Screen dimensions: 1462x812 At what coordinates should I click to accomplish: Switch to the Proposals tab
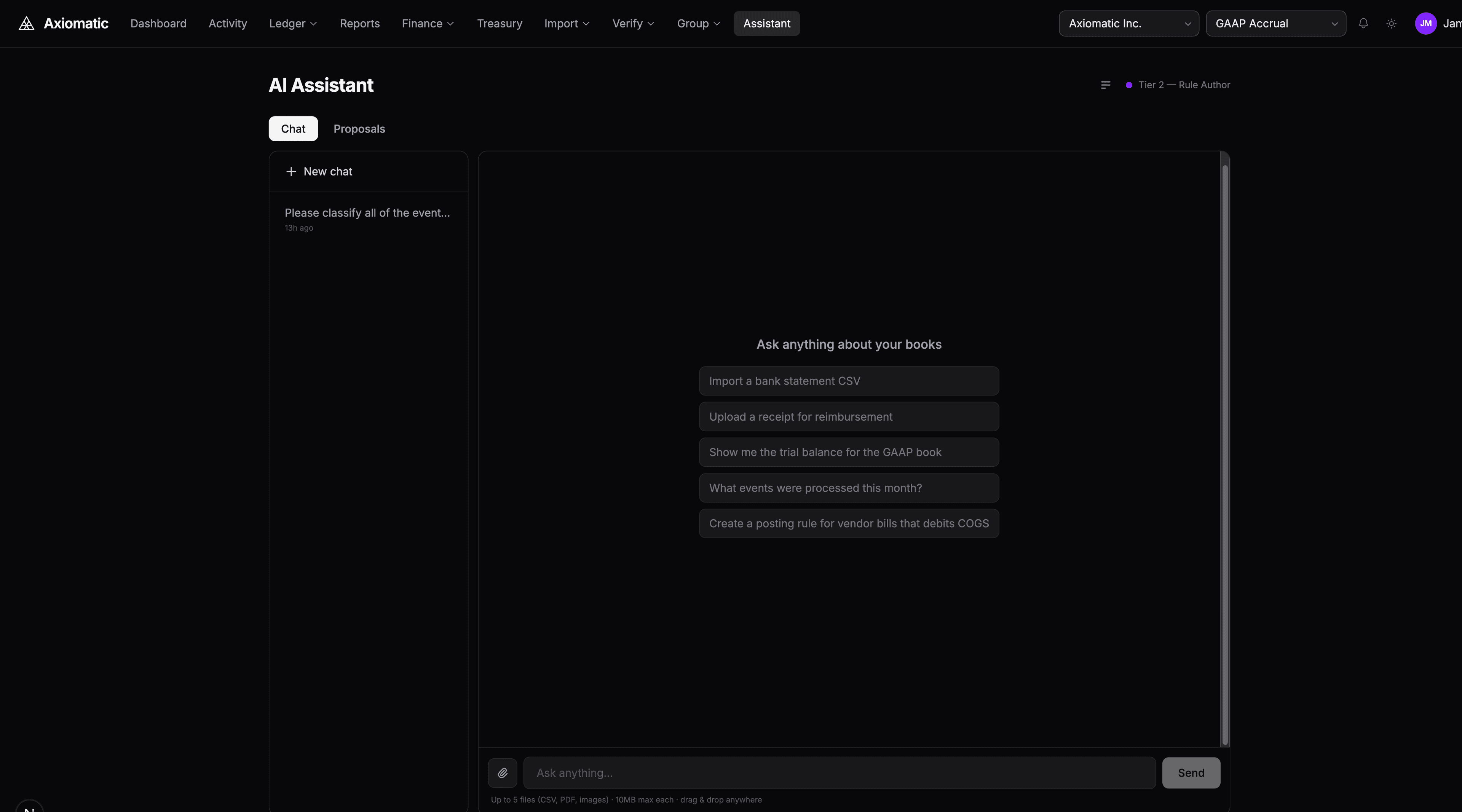359,129
